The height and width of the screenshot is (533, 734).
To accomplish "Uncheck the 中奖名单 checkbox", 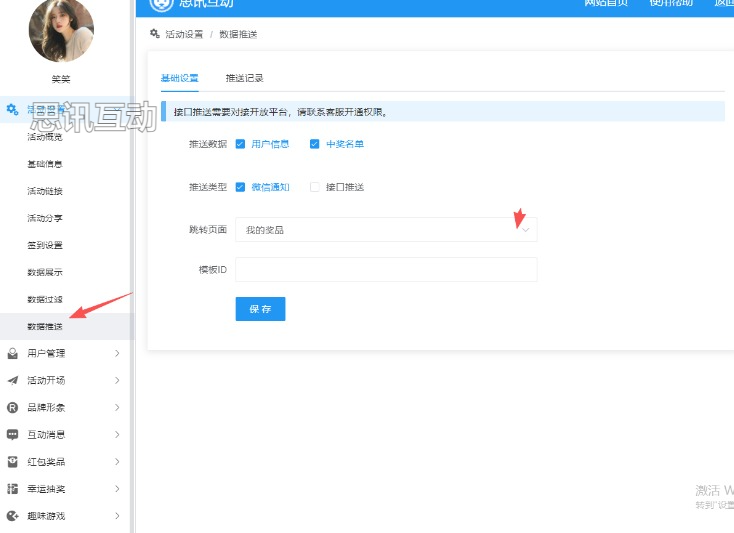I will click(x=315, y=144).
